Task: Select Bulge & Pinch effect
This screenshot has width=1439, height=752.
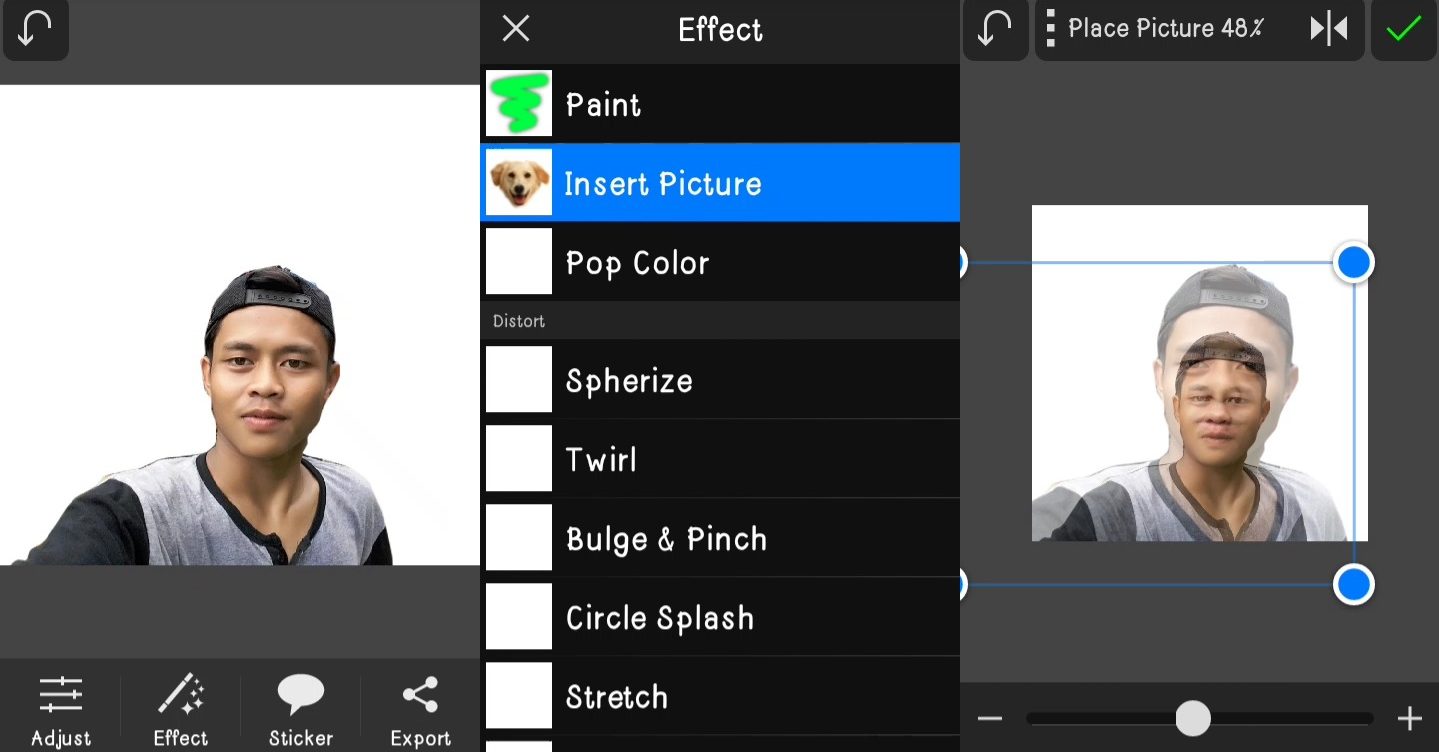Action: (720, 538)
